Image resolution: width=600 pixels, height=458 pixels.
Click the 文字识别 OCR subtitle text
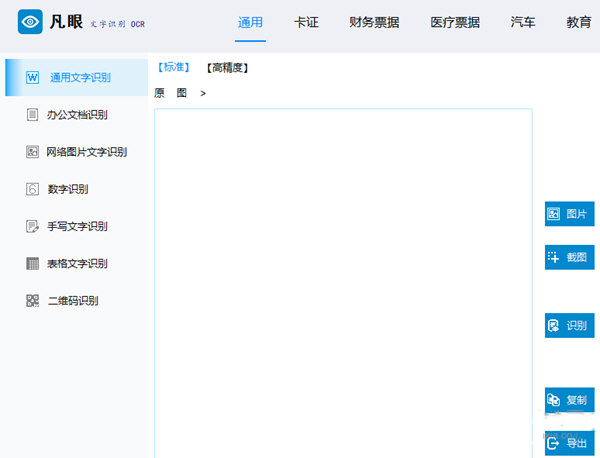pyautogui.click(x=117, y=24)
